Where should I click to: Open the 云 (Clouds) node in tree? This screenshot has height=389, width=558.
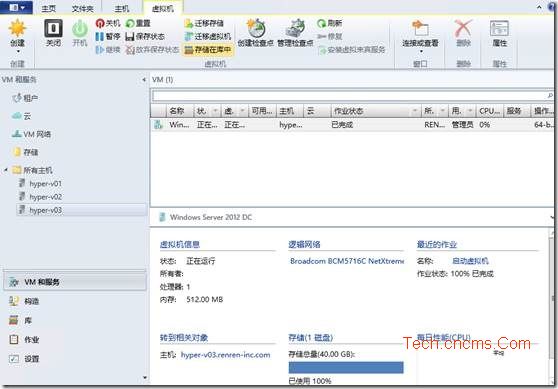(x=21, y=116)
